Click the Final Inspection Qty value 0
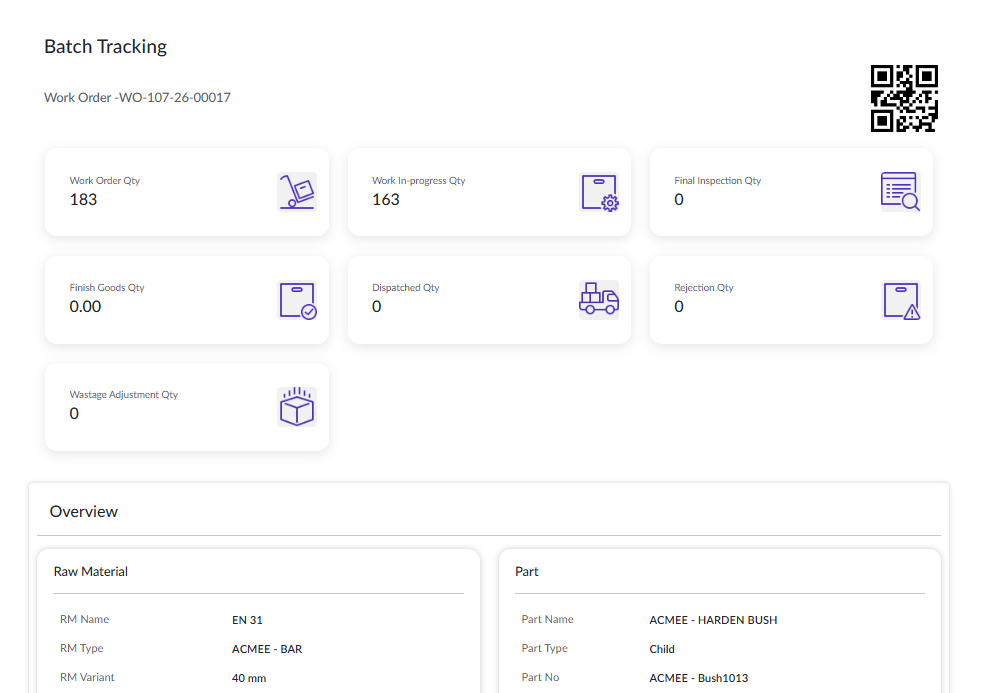This screenshot has width=990, height=693. click(x=679, y=199)
